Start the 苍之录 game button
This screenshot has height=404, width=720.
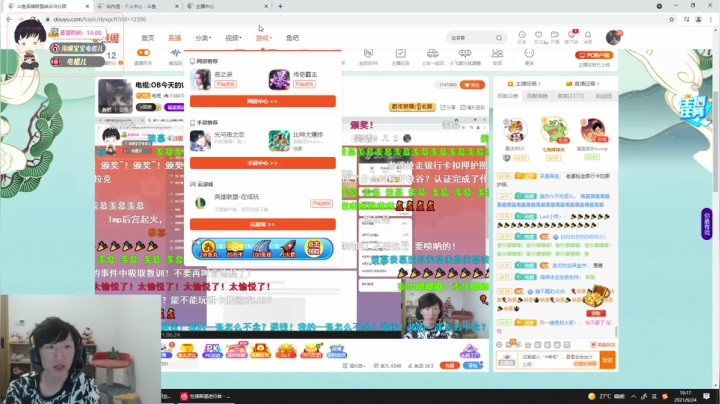click(x=225, y=84)
